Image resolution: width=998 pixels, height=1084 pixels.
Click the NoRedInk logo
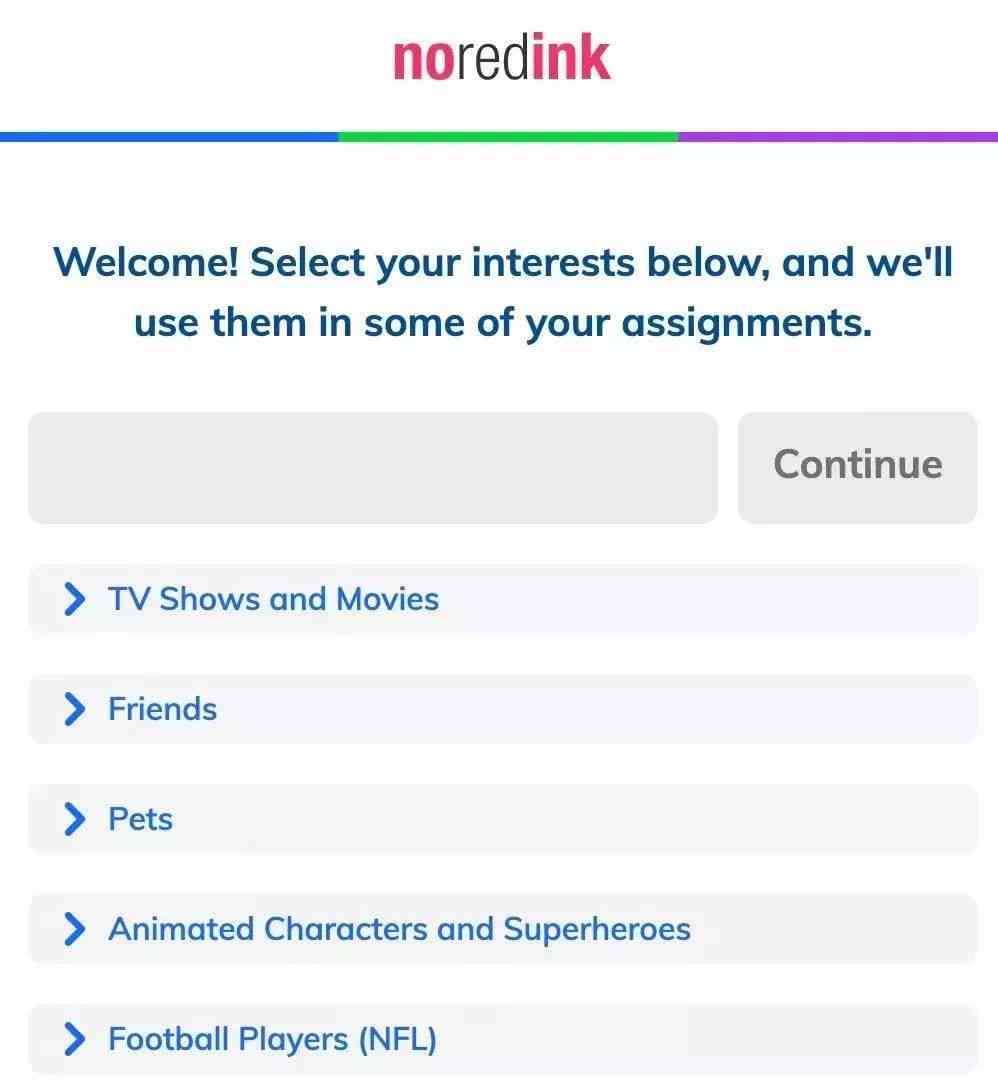pyautogui.click(x=502, y=58)
